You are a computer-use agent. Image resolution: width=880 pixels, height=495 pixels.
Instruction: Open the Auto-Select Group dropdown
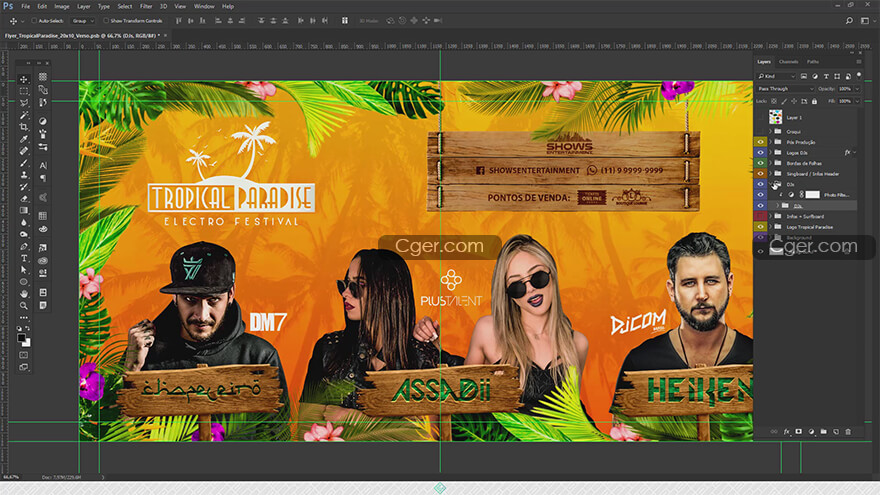83,21
